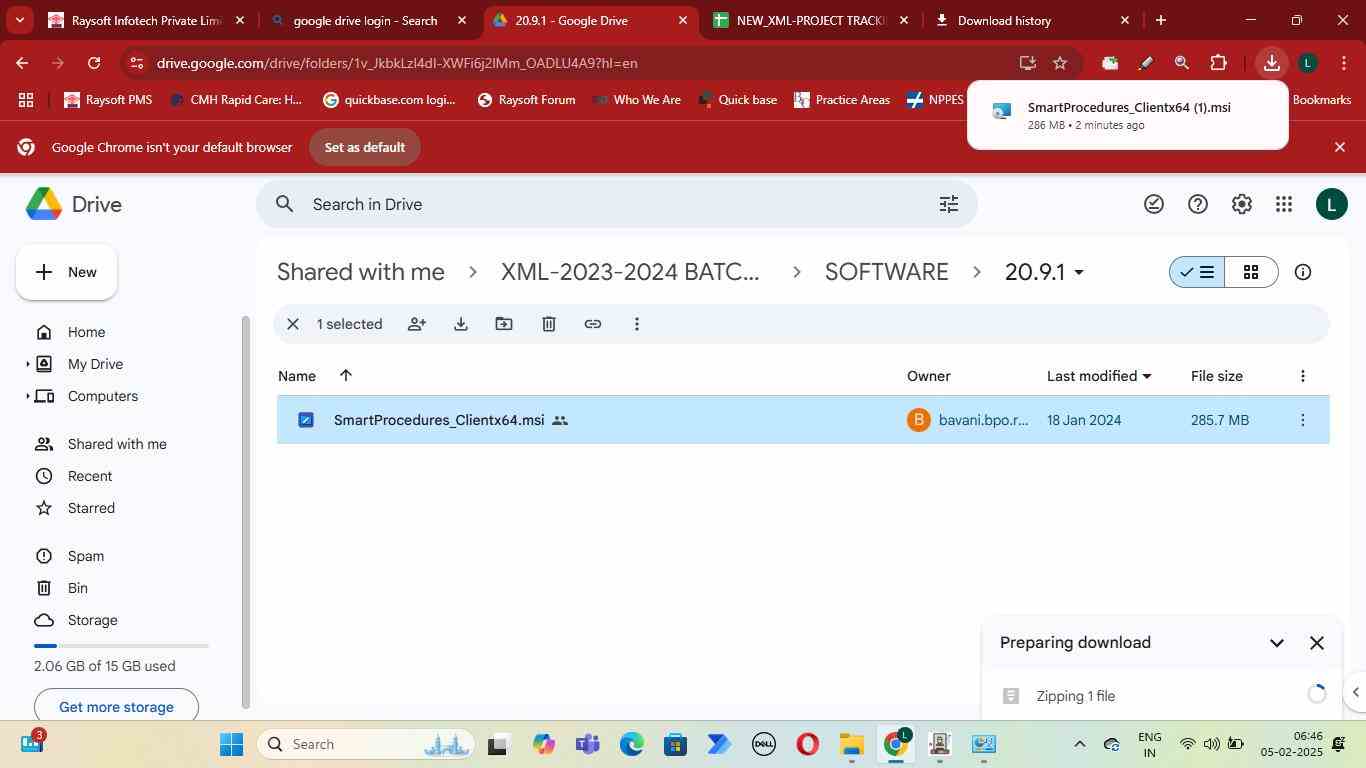
Task: Click Get more storage button
Action: point(116,706)
